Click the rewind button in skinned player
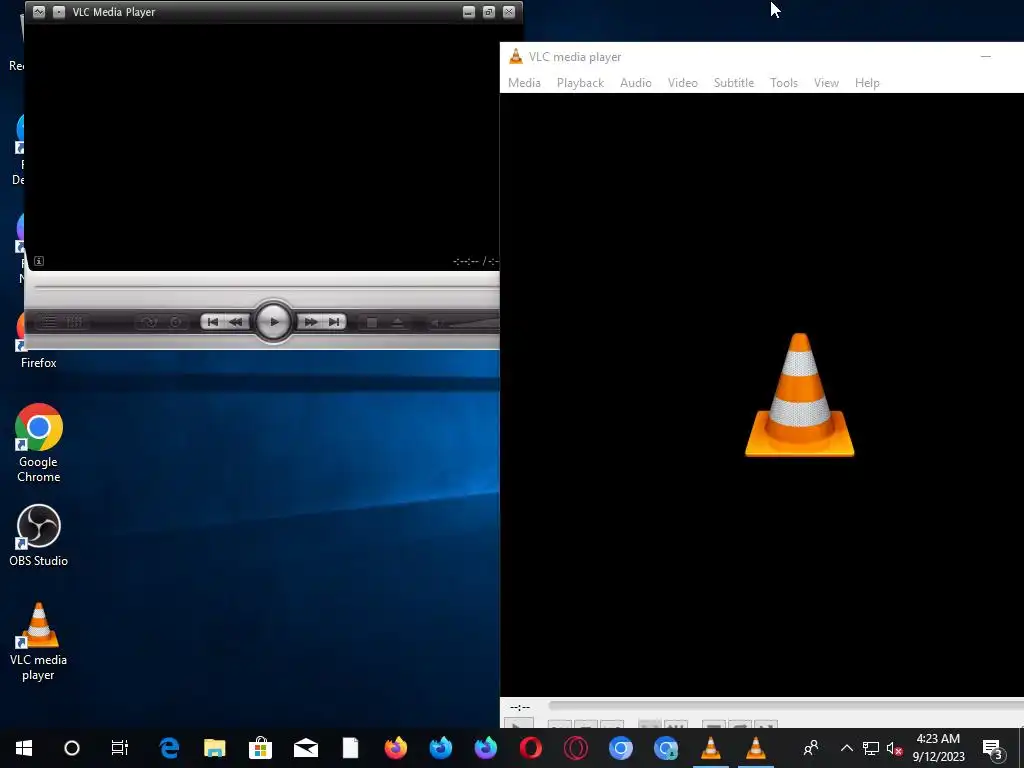1024x768 pixels. coord(236,322)
